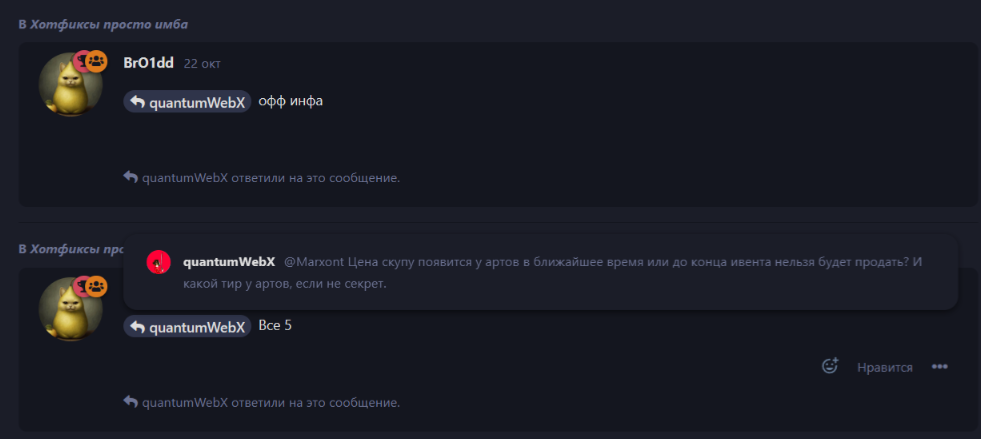Screen dimensions: 981x439
Task: Click quantumWebX's red avatar in the quote preview
Action: pos(159,263)
